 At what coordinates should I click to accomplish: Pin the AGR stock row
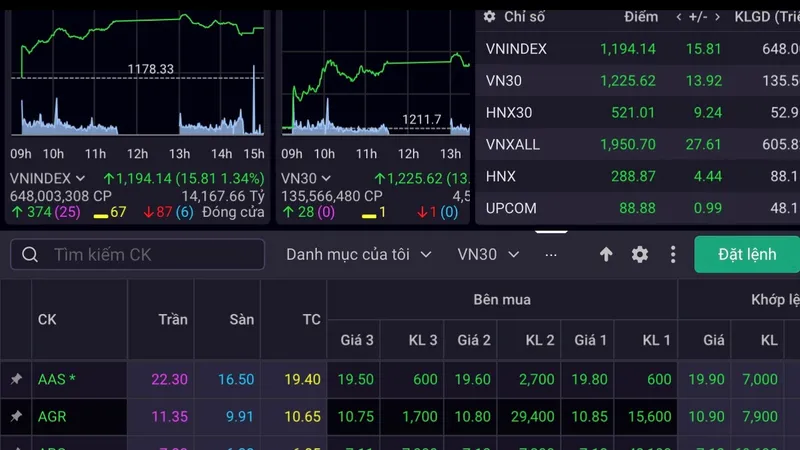16,416
